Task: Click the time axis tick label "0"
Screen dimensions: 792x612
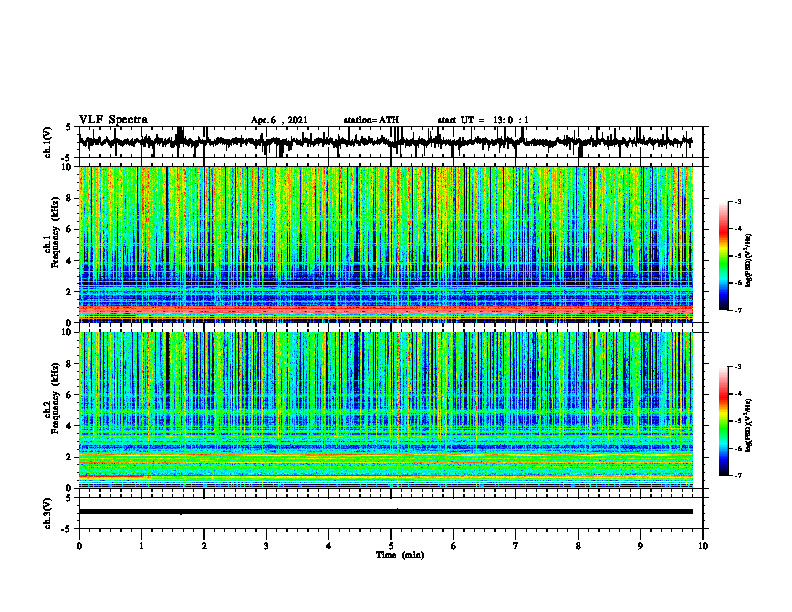Action: pos(79,546)
